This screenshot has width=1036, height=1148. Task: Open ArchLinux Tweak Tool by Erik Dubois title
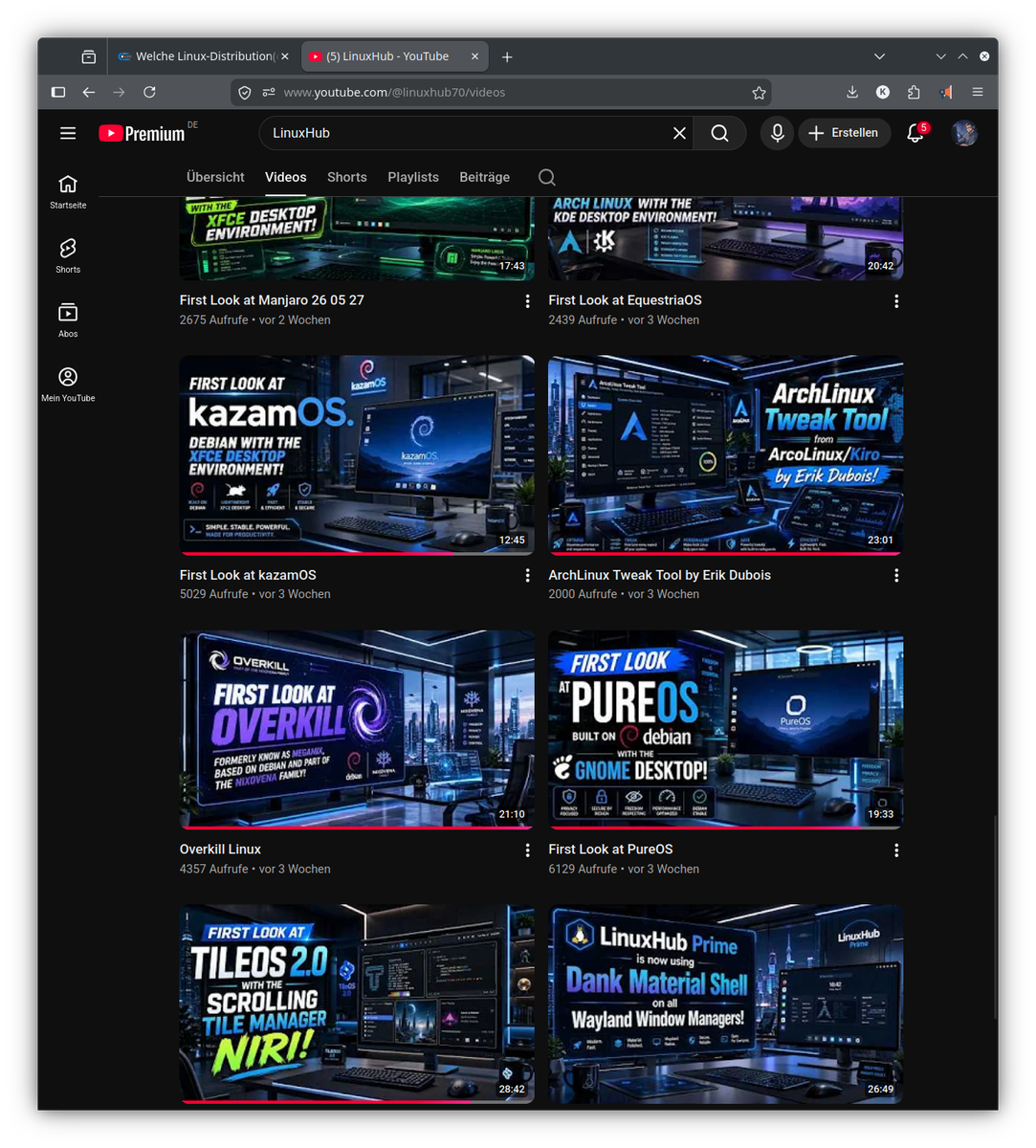tap(659, 575)
